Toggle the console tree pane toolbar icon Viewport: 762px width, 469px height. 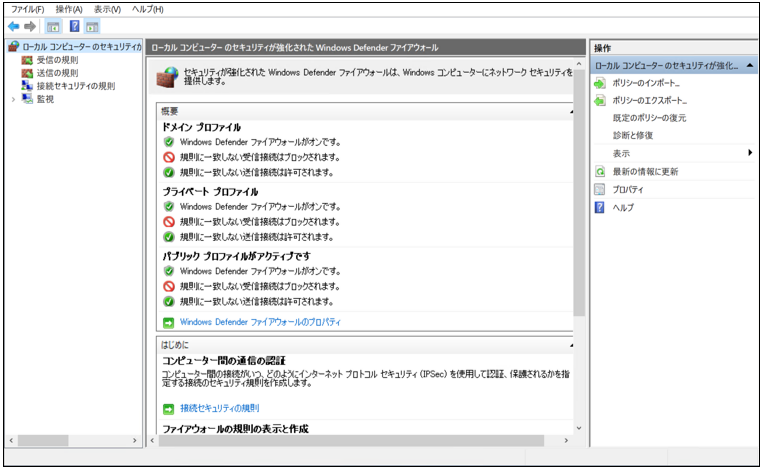[x=53, y=27]
